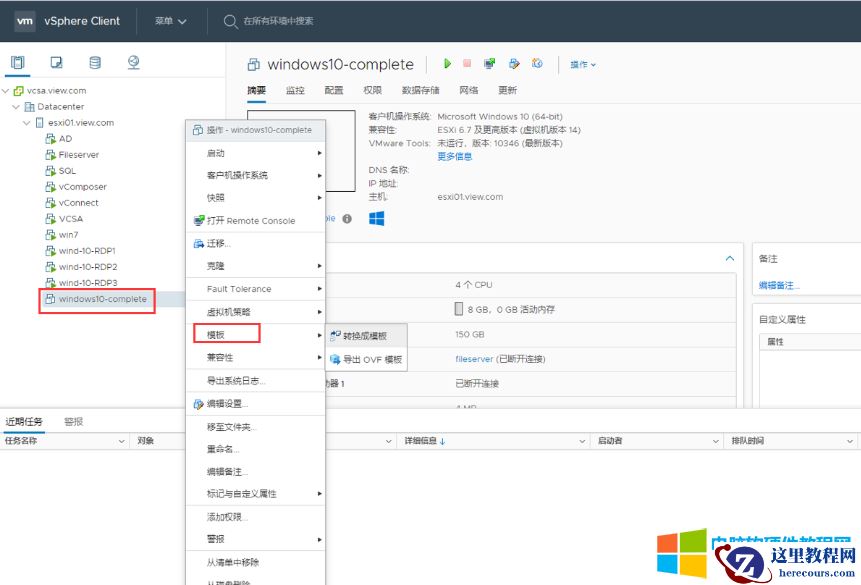Collapse the esxi01.view.com host node
This screenshot has height=585, width=861.
click(x=26, y=122)
